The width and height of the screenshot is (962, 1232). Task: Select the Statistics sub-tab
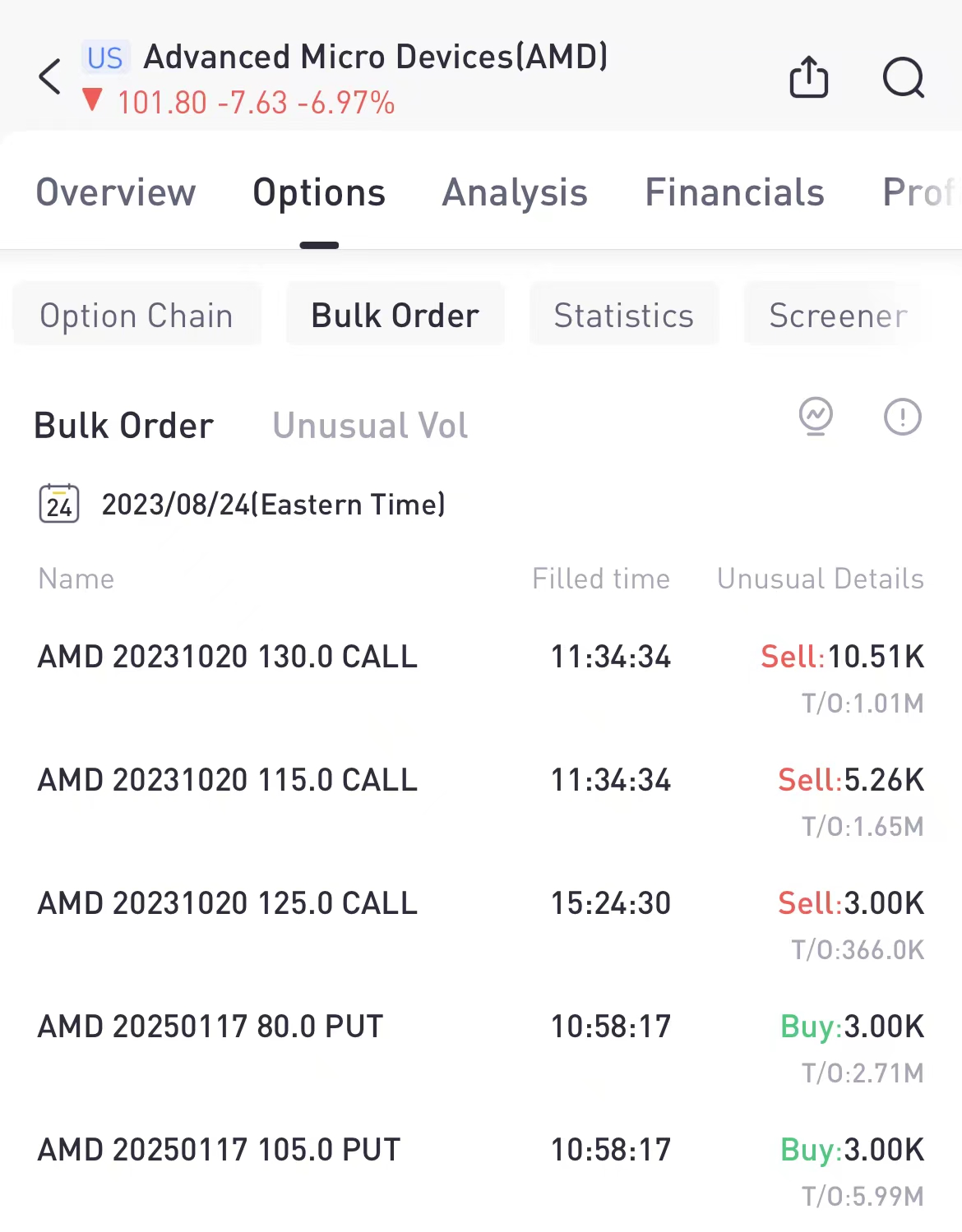coord(623,316)
